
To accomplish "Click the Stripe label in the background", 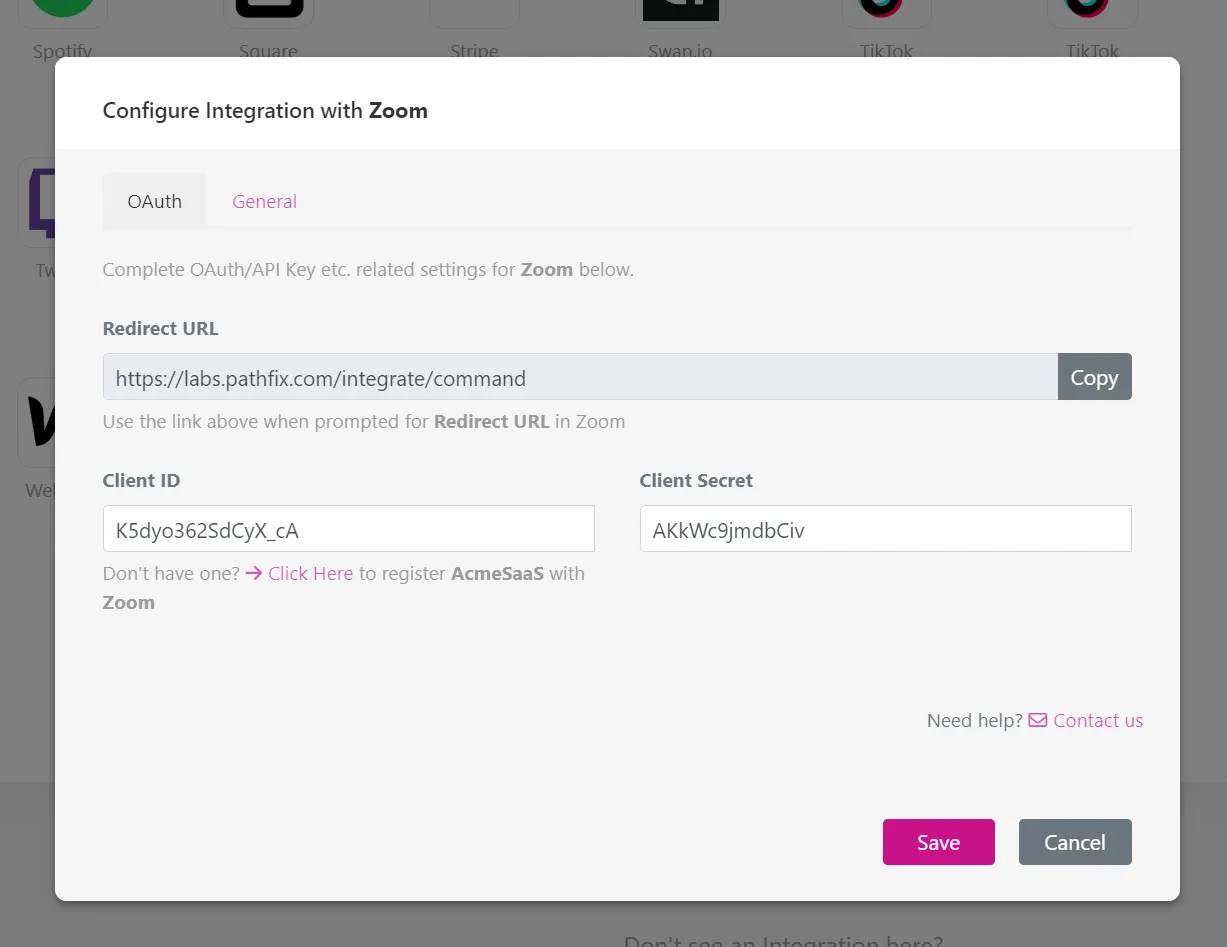I will tap(474, 51).
